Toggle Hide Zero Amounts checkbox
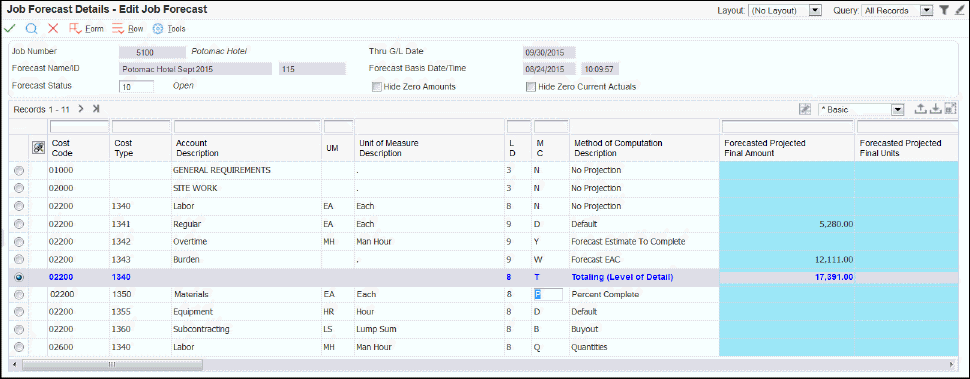 (x=376, y=87)
